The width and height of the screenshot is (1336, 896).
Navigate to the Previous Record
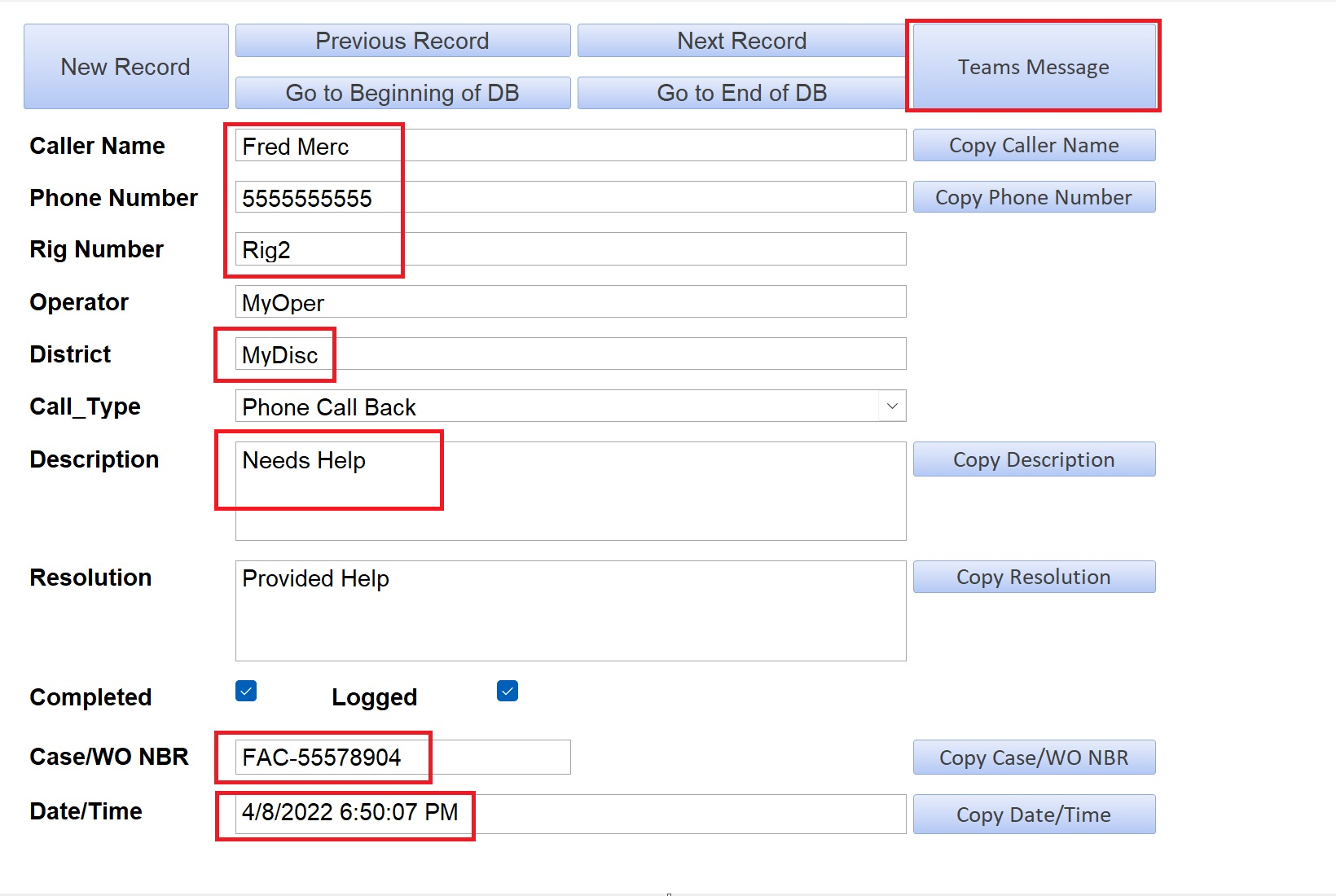pyautogui.click(x=402, y=40)
